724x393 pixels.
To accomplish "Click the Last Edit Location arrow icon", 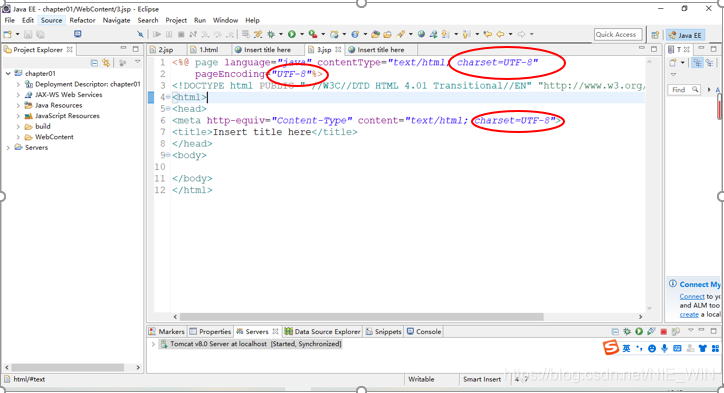I will pyautogui.click(x=488, y=34).
